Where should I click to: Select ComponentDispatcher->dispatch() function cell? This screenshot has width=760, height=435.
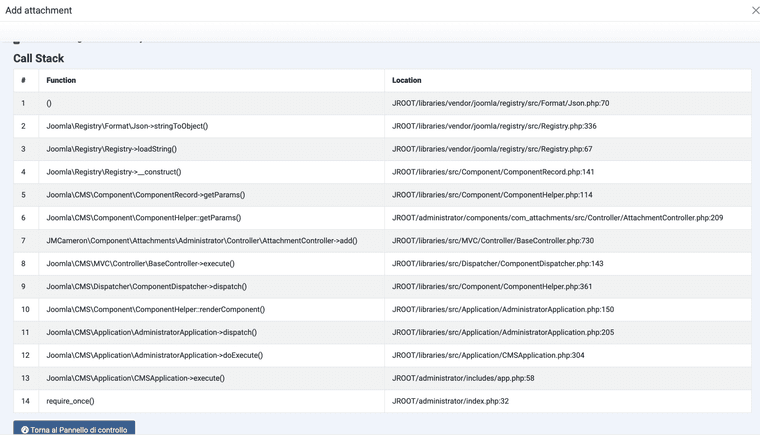(x=212, y=287)
